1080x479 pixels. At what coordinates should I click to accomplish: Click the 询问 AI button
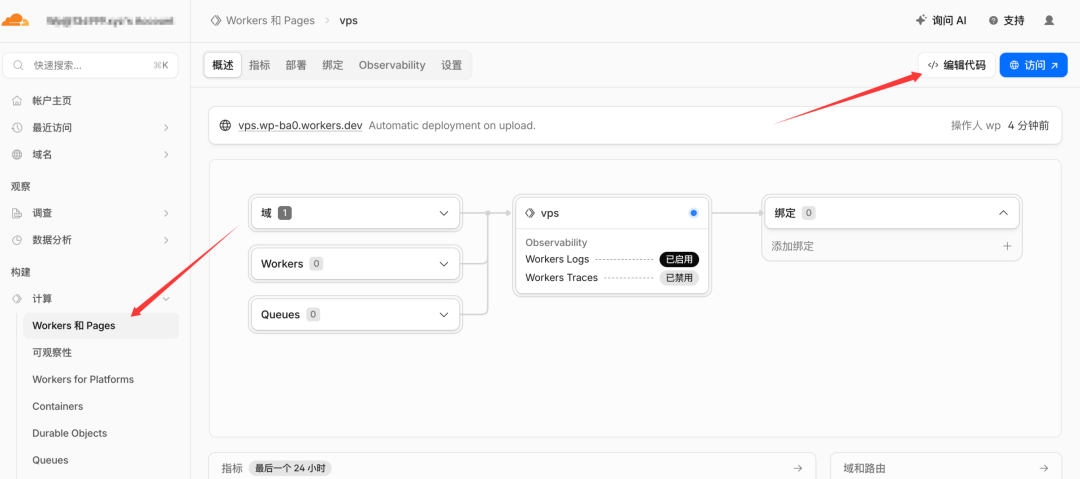(x=941, y=21)
